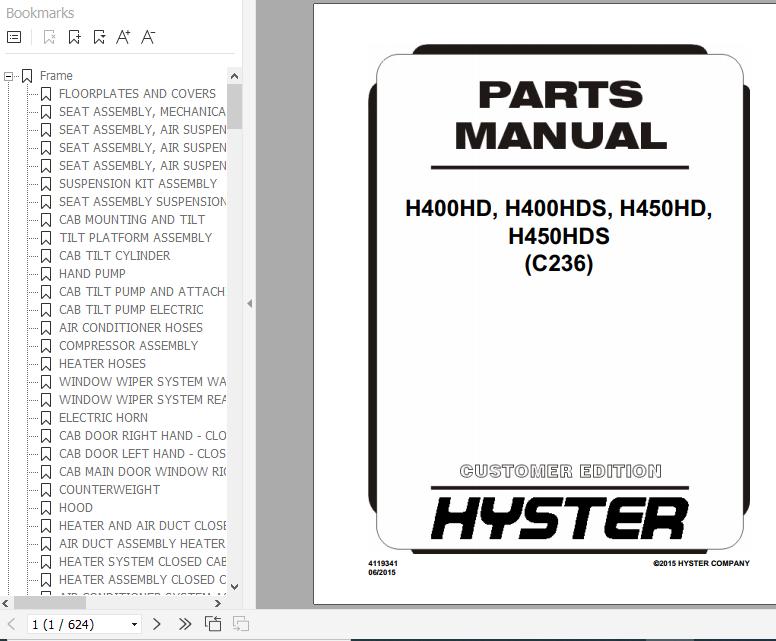Open SEAT ASSEMBLY SUSPENSION bookmark
This screenshot has height=641, width=776.
142,201
